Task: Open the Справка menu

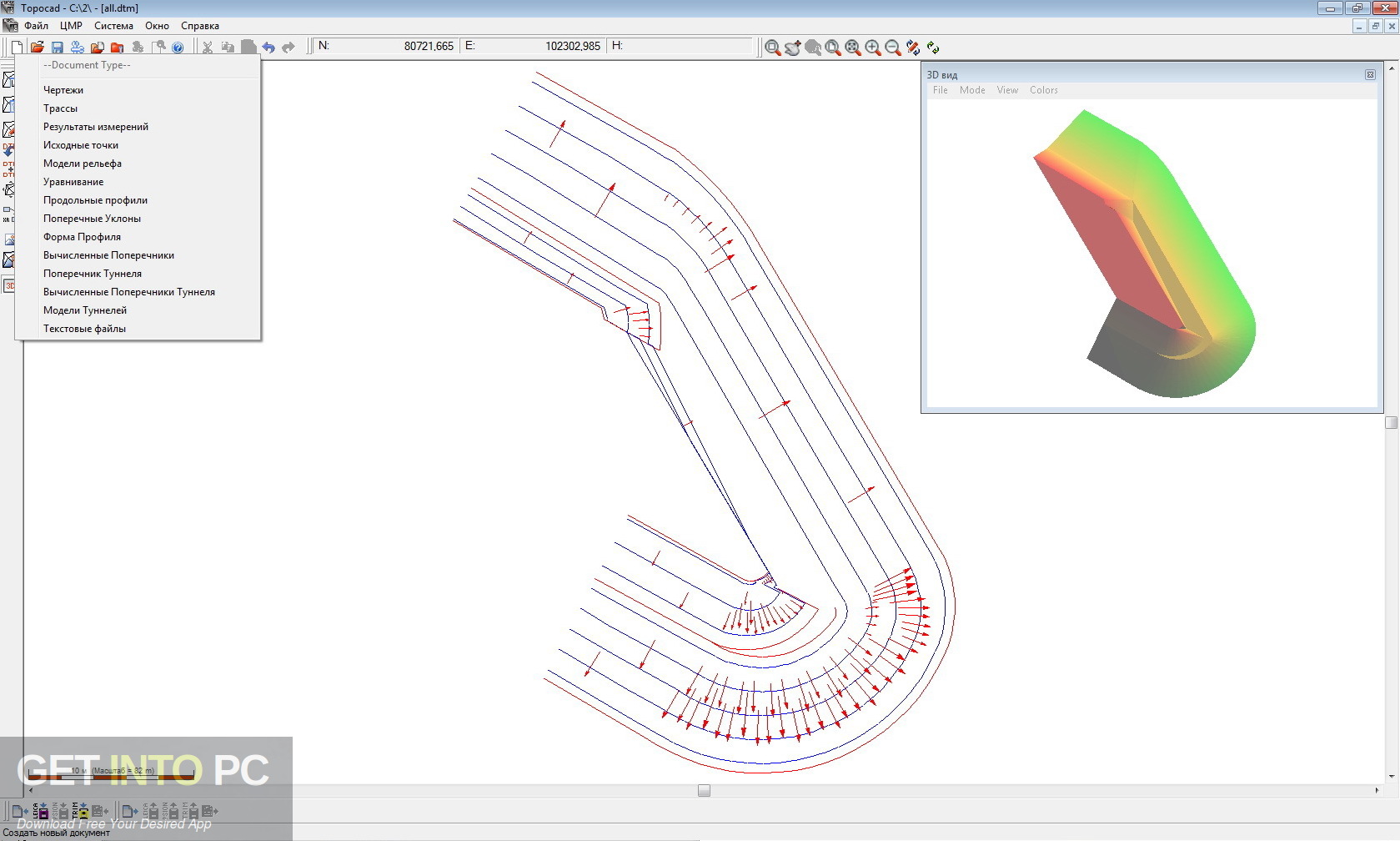Action: (x=200, y=26)
